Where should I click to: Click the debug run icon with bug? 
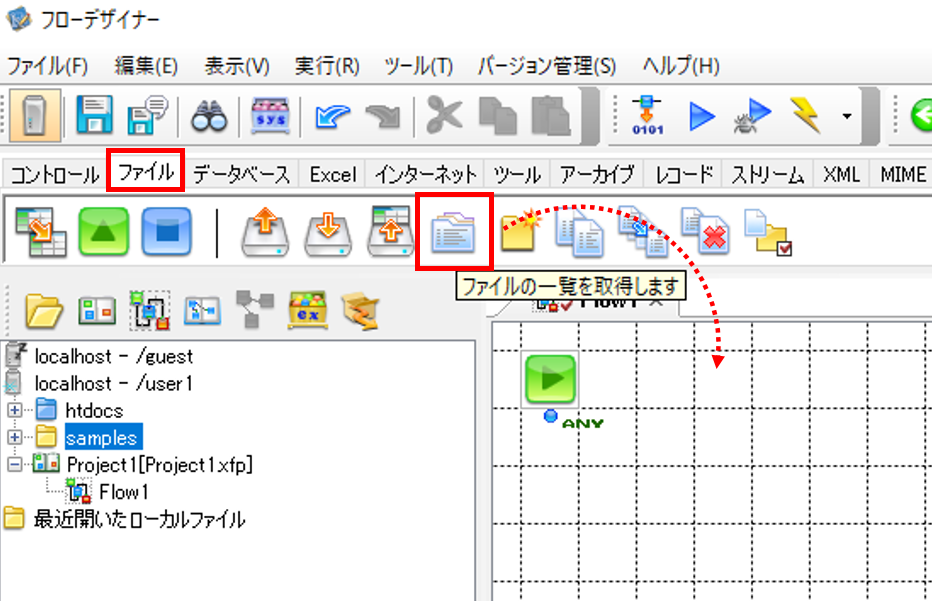click(x=751, y=115)
